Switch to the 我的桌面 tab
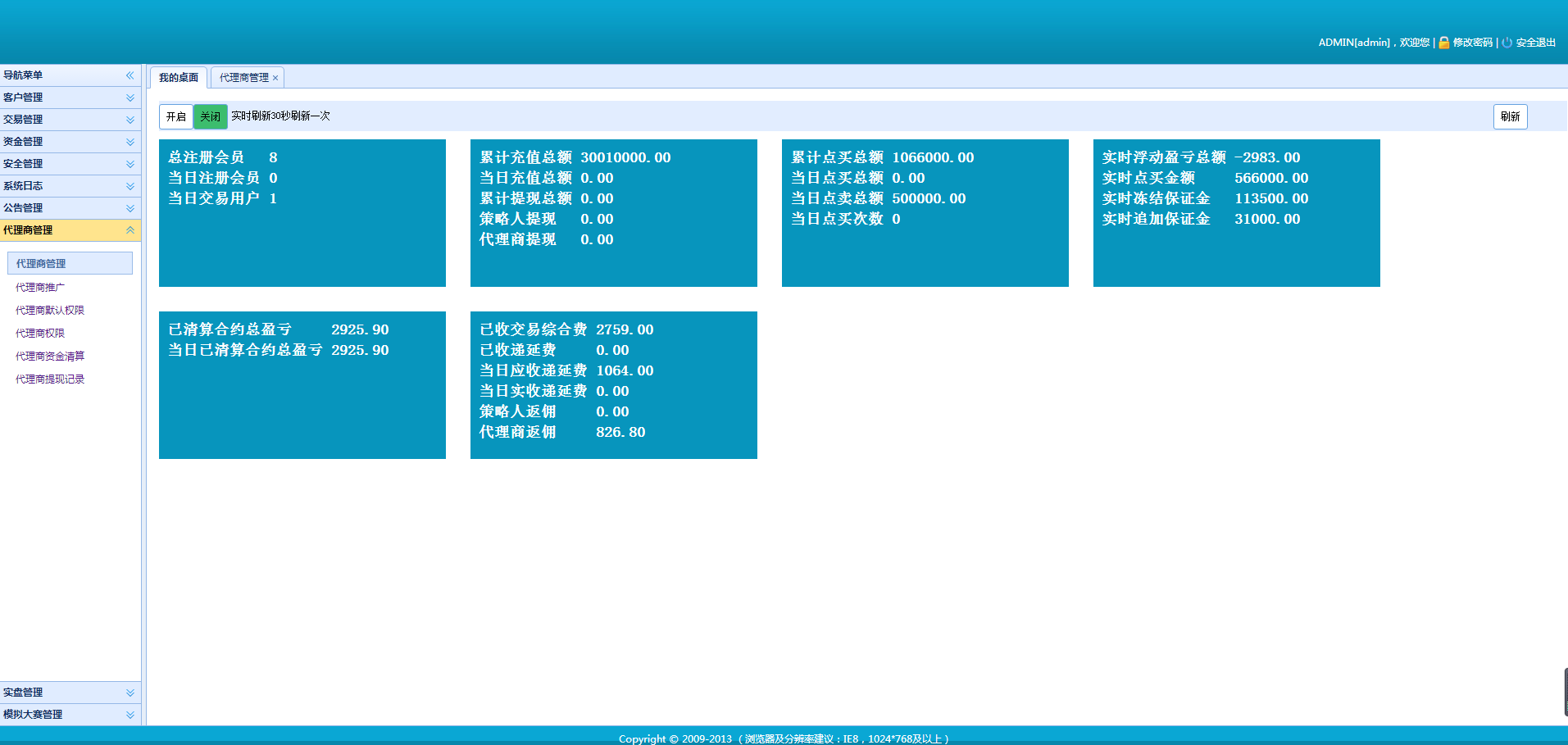Image resolution: width=1568 pixels, height=745 pixels. click(179, 78)
